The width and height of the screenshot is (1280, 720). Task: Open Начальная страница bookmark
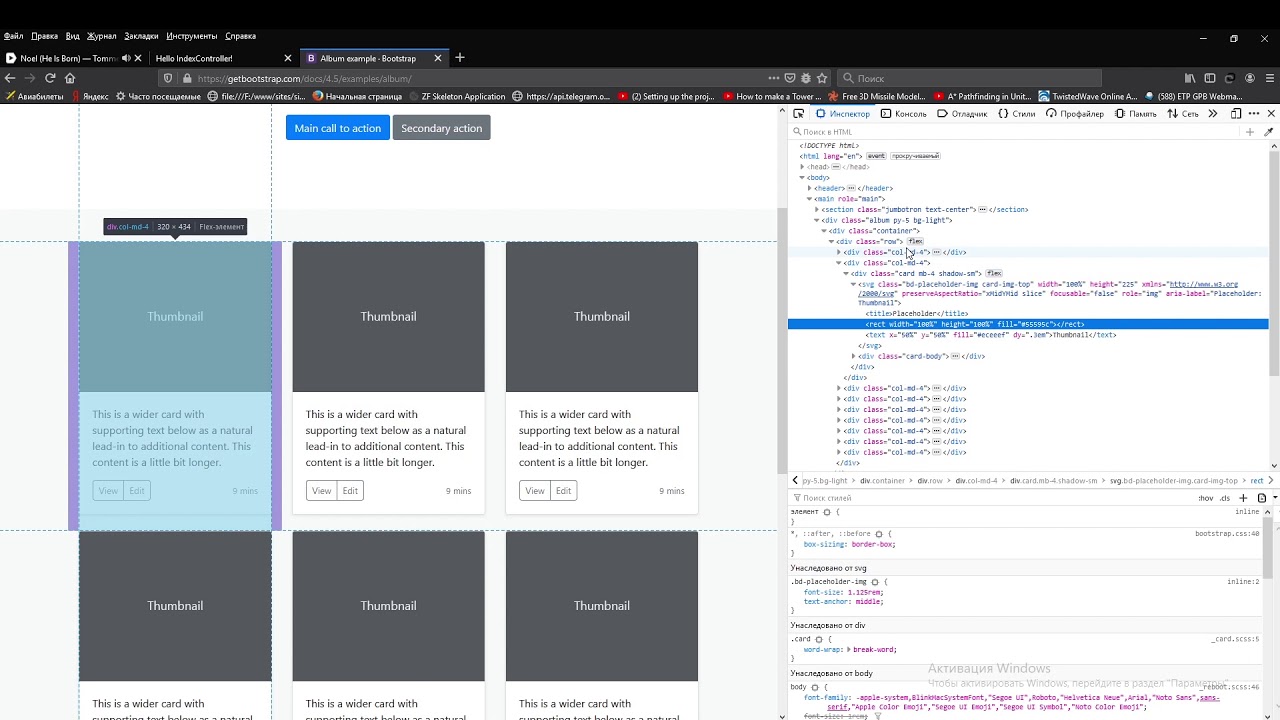(x=357, y=97)
